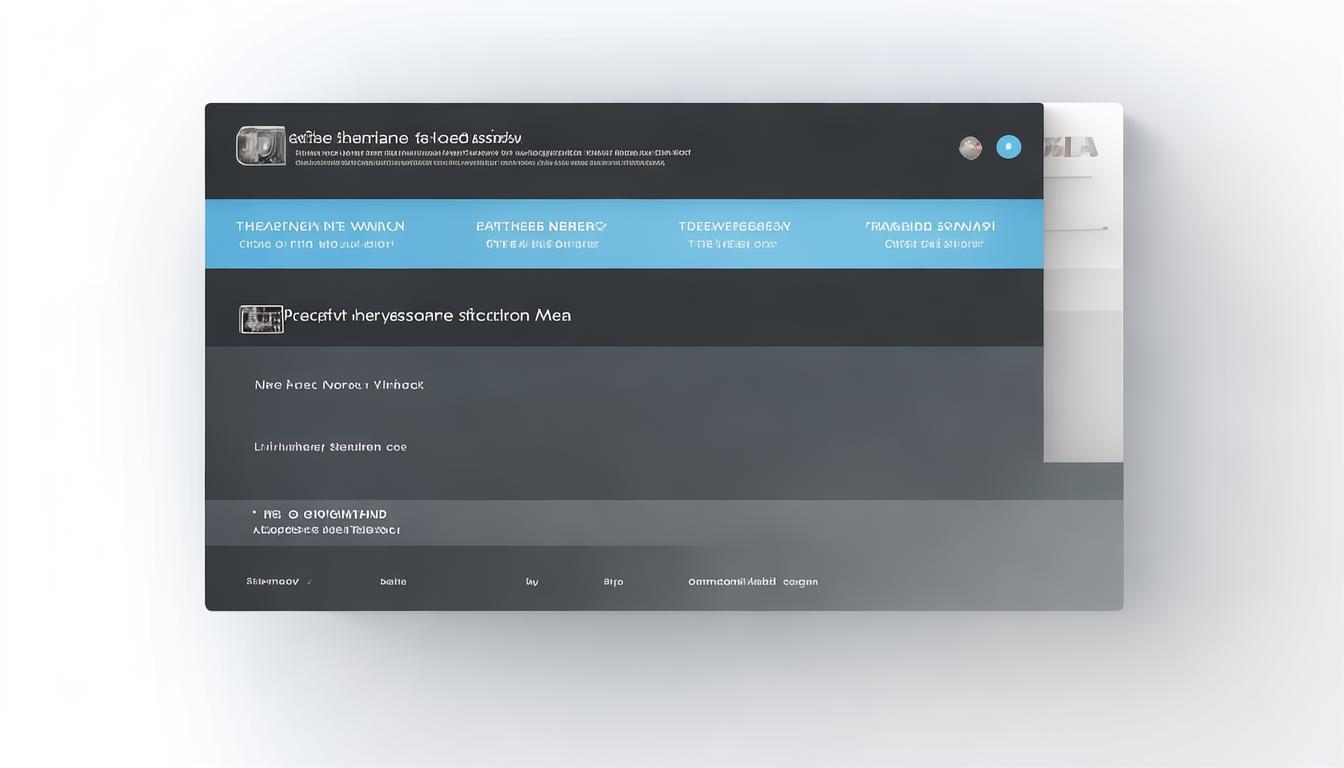Expand the first footer item with arrow
The image size is (1344, 768).
[x=278, y=581]
